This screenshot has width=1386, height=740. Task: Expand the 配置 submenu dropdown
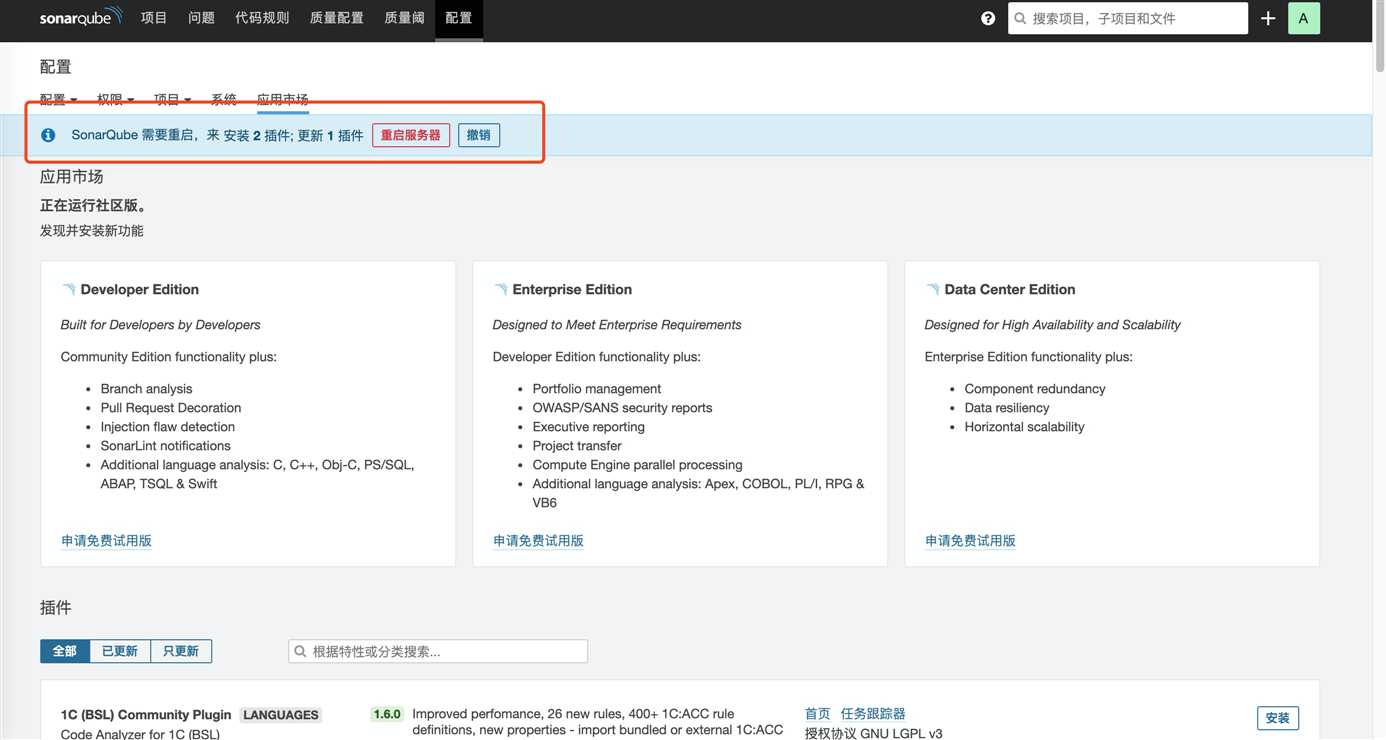click(x=58, y=99)
